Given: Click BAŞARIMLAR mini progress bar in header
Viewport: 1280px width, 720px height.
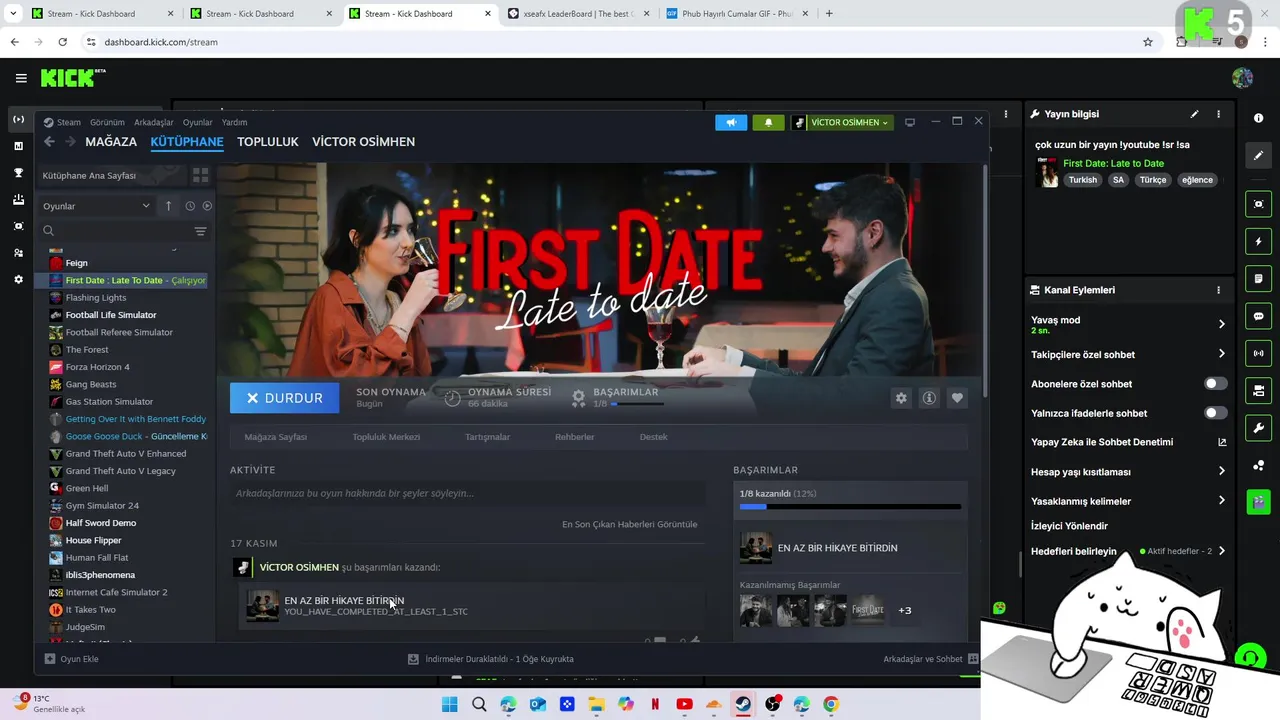Looking at the screenshot, I should pos(637,404).
